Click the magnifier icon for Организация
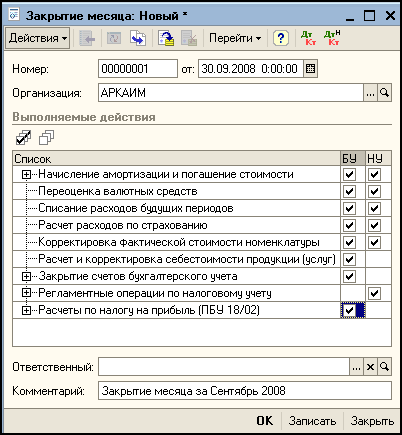Image resolution: width=402 pixels, height=435 pixels. pyautogui.click(x=384, y=93)
